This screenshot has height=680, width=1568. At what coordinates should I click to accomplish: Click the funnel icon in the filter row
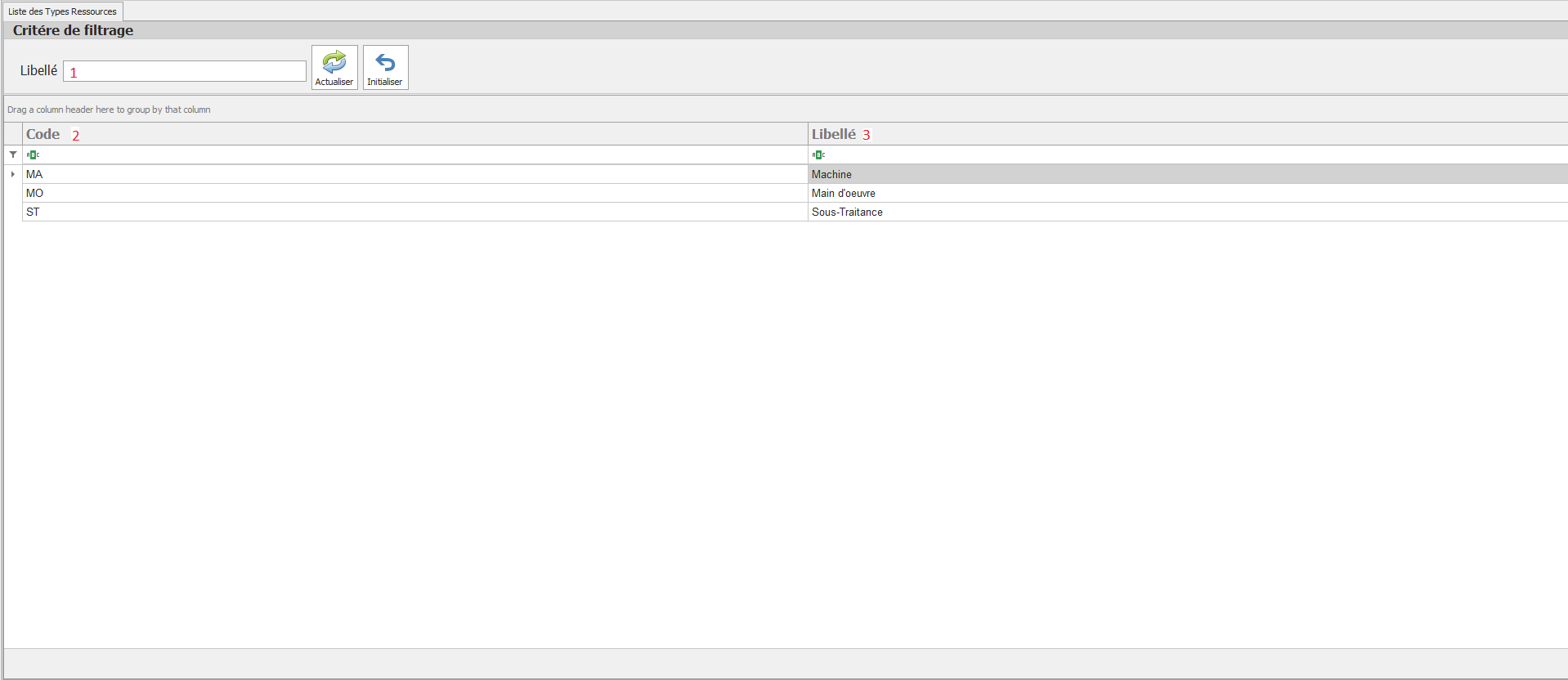[13, 154]
